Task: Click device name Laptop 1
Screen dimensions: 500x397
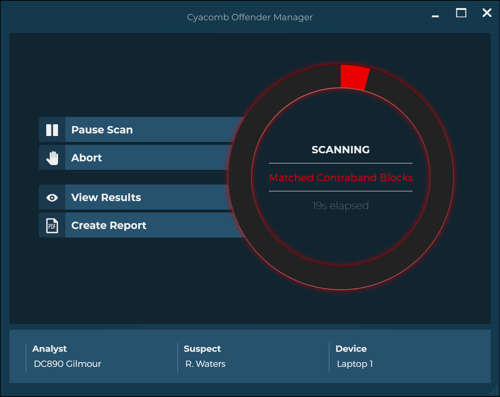Action: pyautogui.click(x=355, y=364)
